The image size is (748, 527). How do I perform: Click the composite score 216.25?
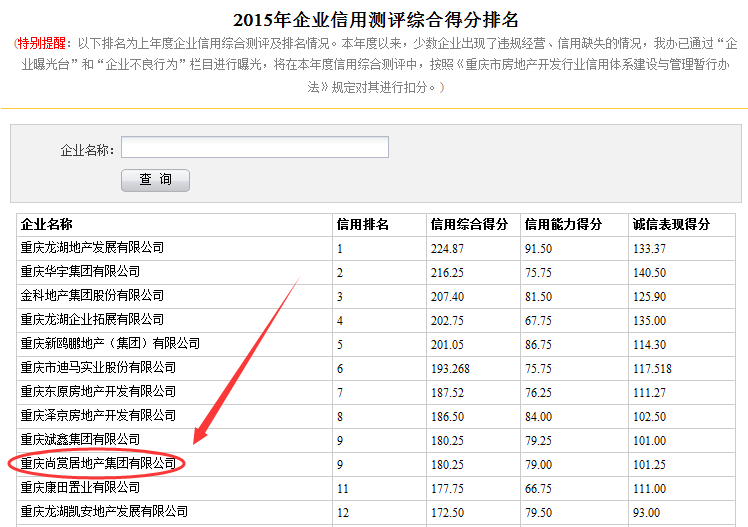tap(447, 273)
